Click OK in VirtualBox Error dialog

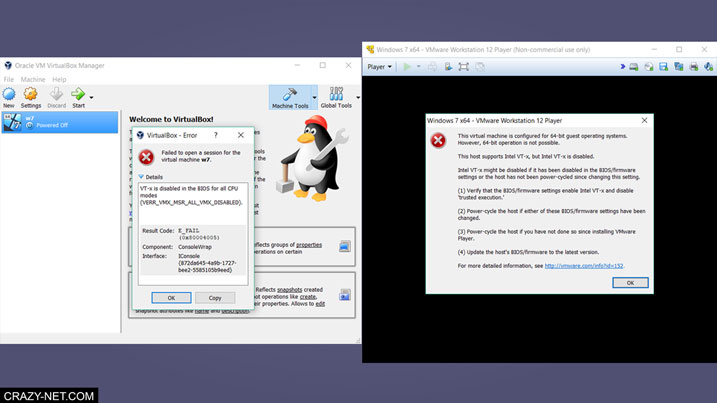(x=171, y=298)
